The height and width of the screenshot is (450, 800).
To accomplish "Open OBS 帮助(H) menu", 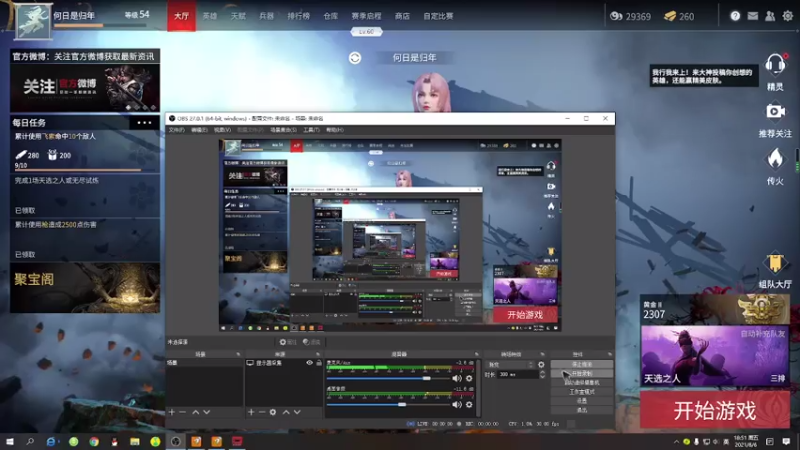I will click(335, 130).
